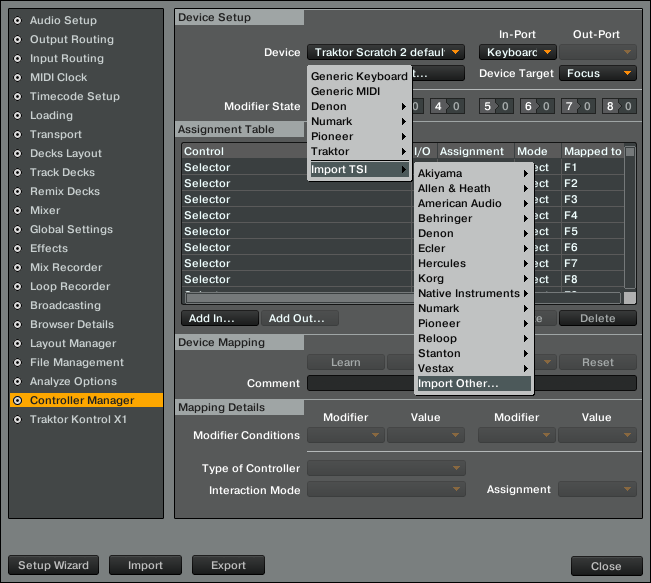Select Loop Recorder page
This screenshot has height=583, width=651.
click(70, 287)
